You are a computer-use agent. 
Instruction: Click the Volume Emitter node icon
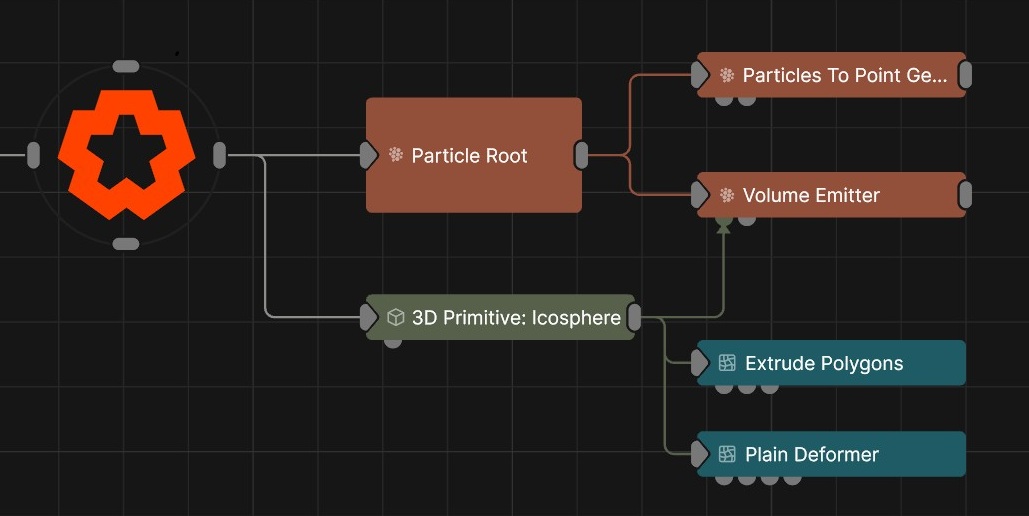click(x=727, y=195)
